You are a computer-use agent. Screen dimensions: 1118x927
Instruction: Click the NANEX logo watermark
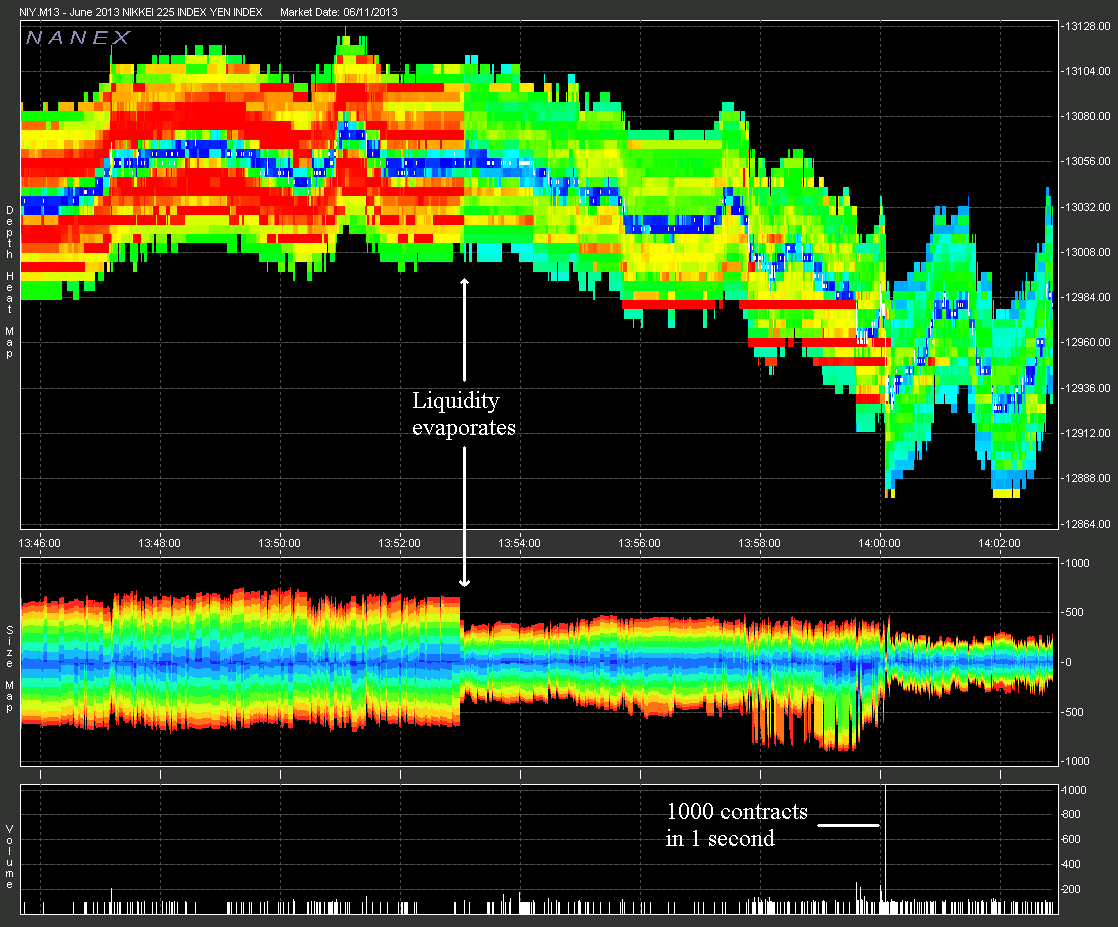pos(78,38)
